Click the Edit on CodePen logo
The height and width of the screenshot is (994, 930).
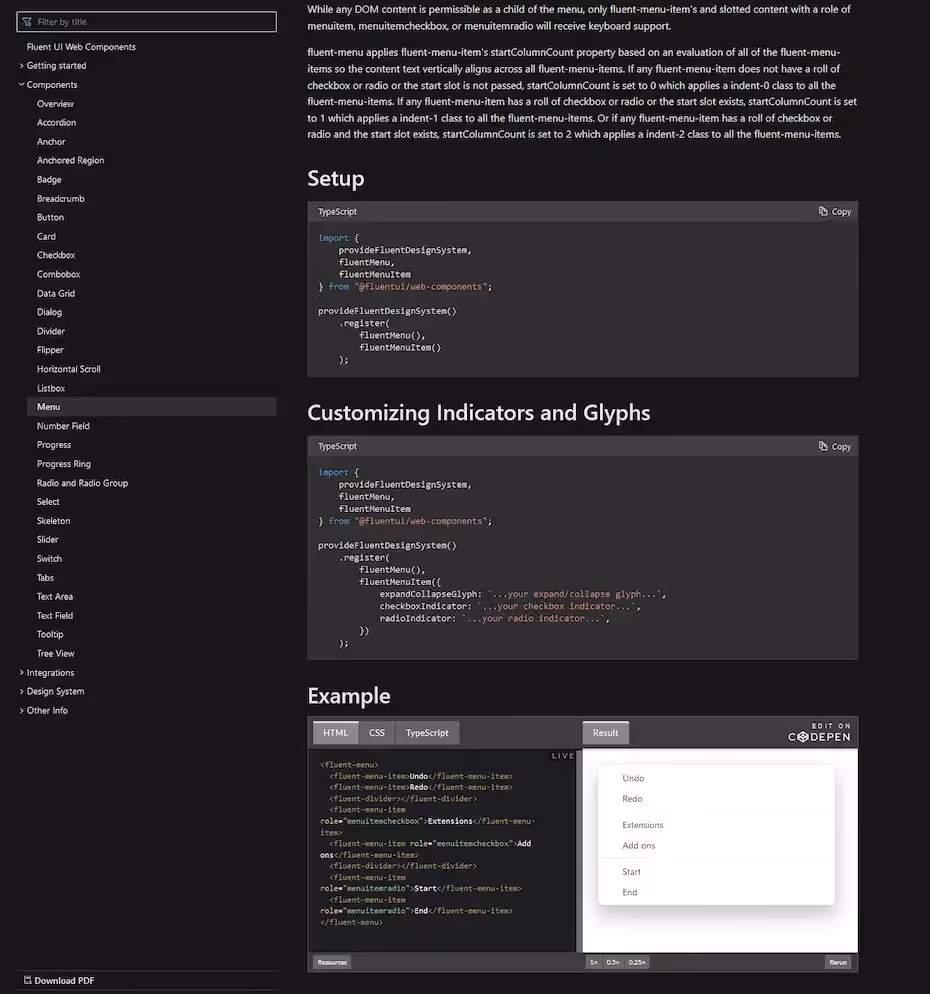[819, 732]
